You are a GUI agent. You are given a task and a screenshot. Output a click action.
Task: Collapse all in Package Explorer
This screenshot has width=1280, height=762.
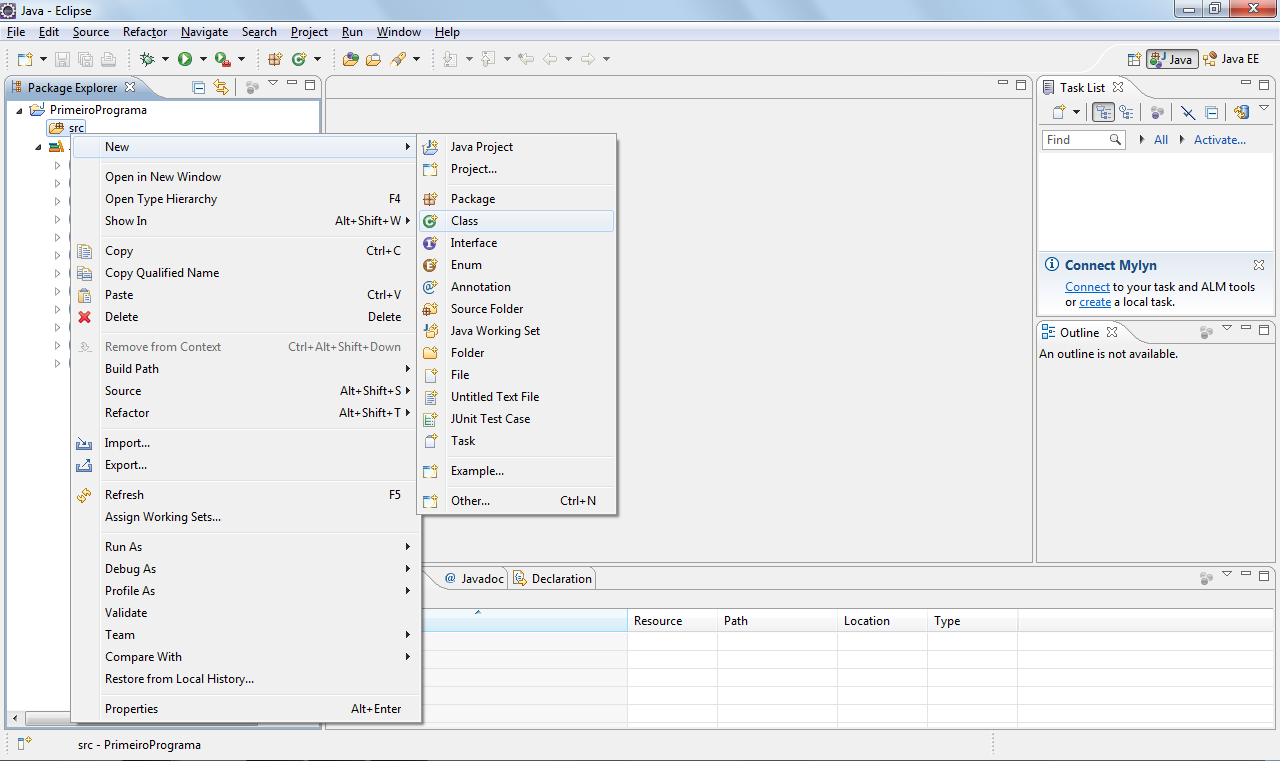click(x=199, y=87)
